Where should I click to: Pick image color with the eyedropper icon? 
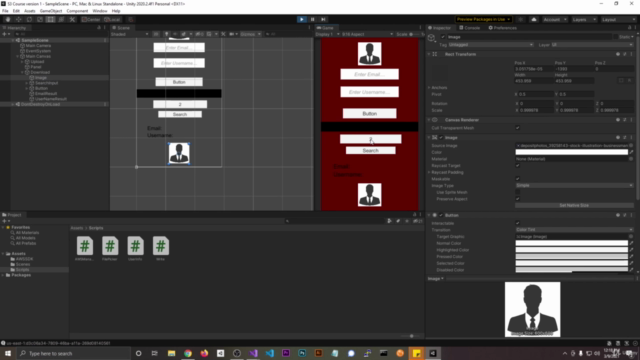[631, 152]
